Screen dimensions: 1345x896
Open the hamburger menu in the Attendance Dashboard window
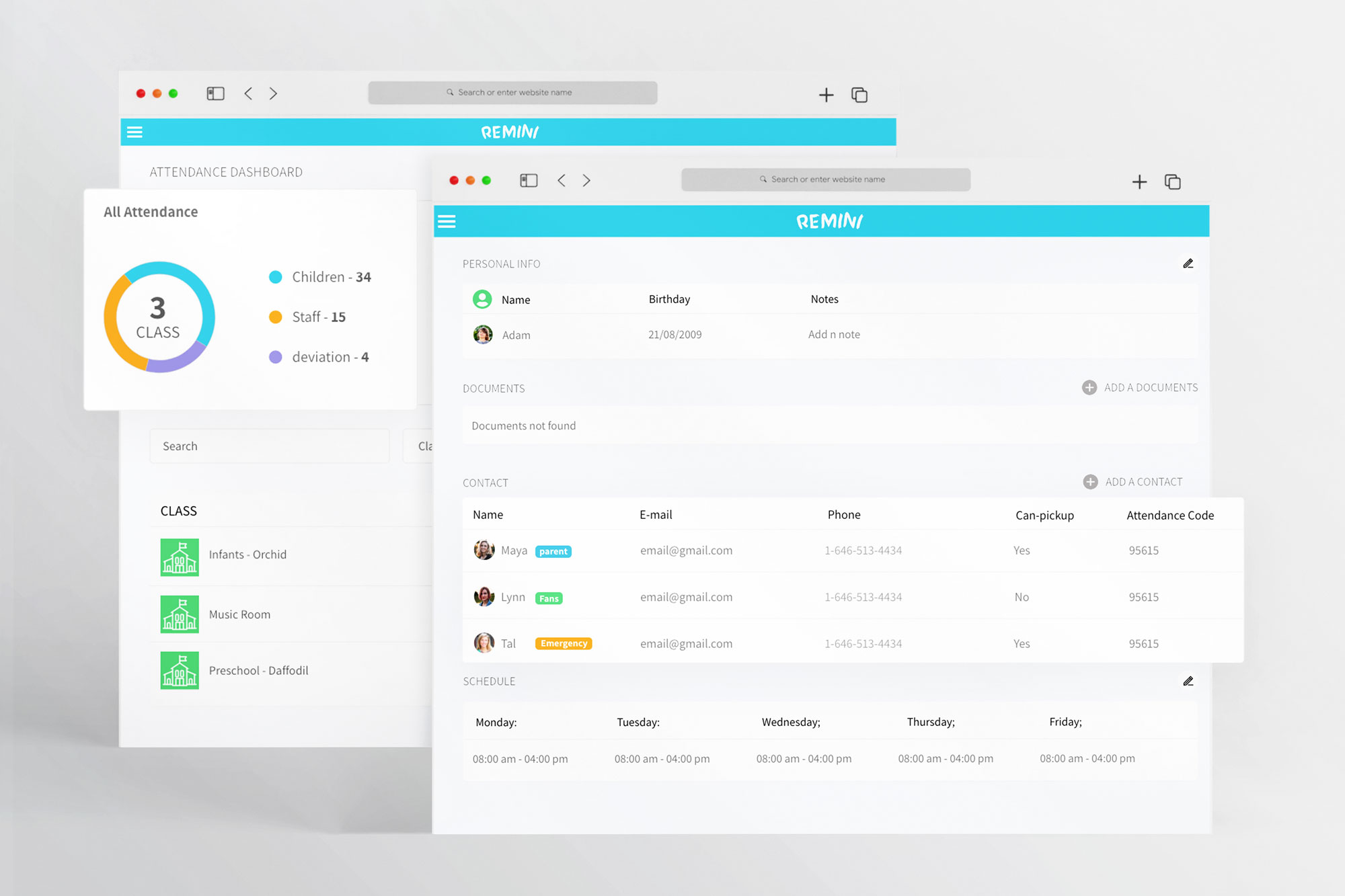click(134, 132)
